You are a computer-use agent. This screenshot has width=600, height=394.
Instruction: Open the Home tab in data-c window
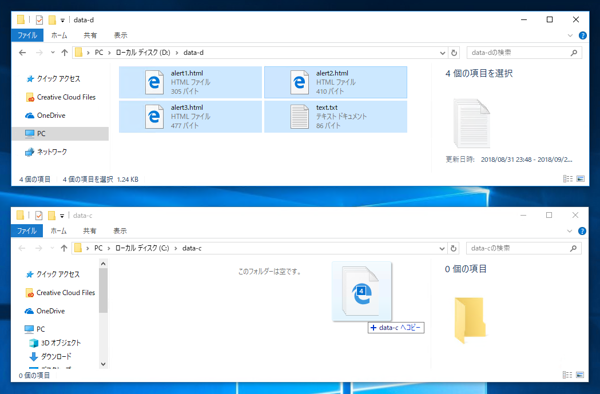[x=59, y=231]
